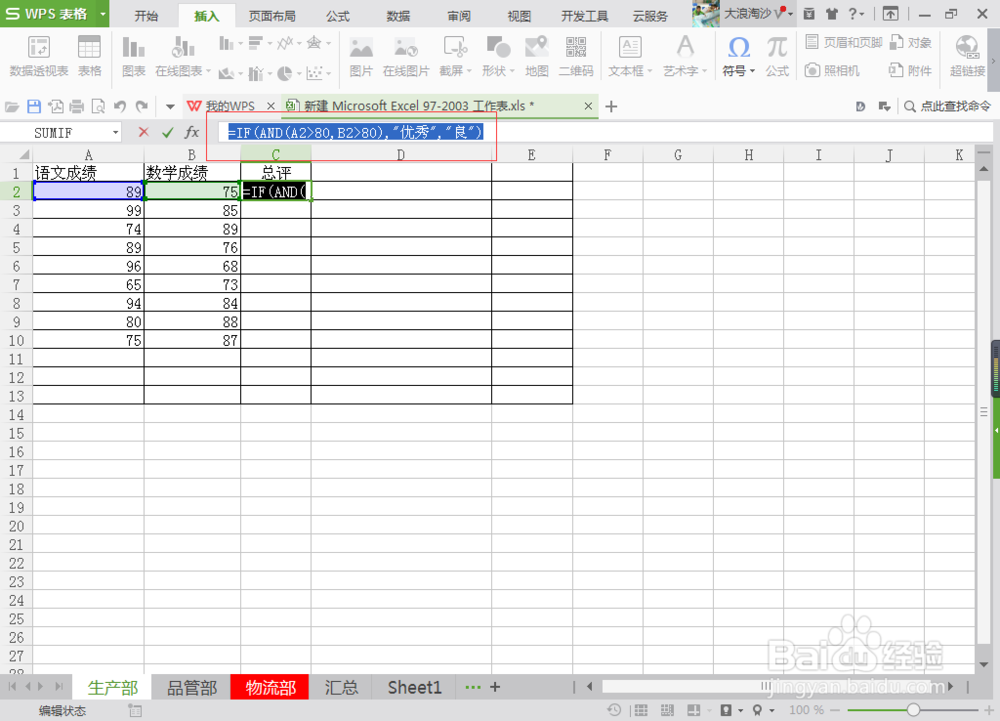The height and width of the screenshot is (721, 1000).
Task: Click the save icon in quick toolbar
Action: pos(34,106)
